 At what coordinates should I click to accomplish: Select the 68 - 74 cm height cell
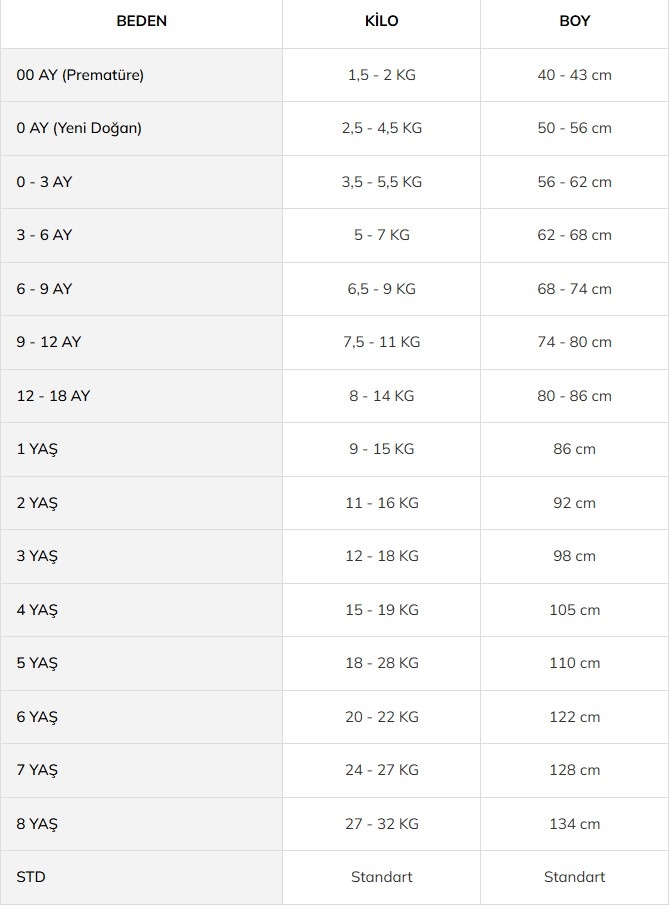tap(574, 288)
